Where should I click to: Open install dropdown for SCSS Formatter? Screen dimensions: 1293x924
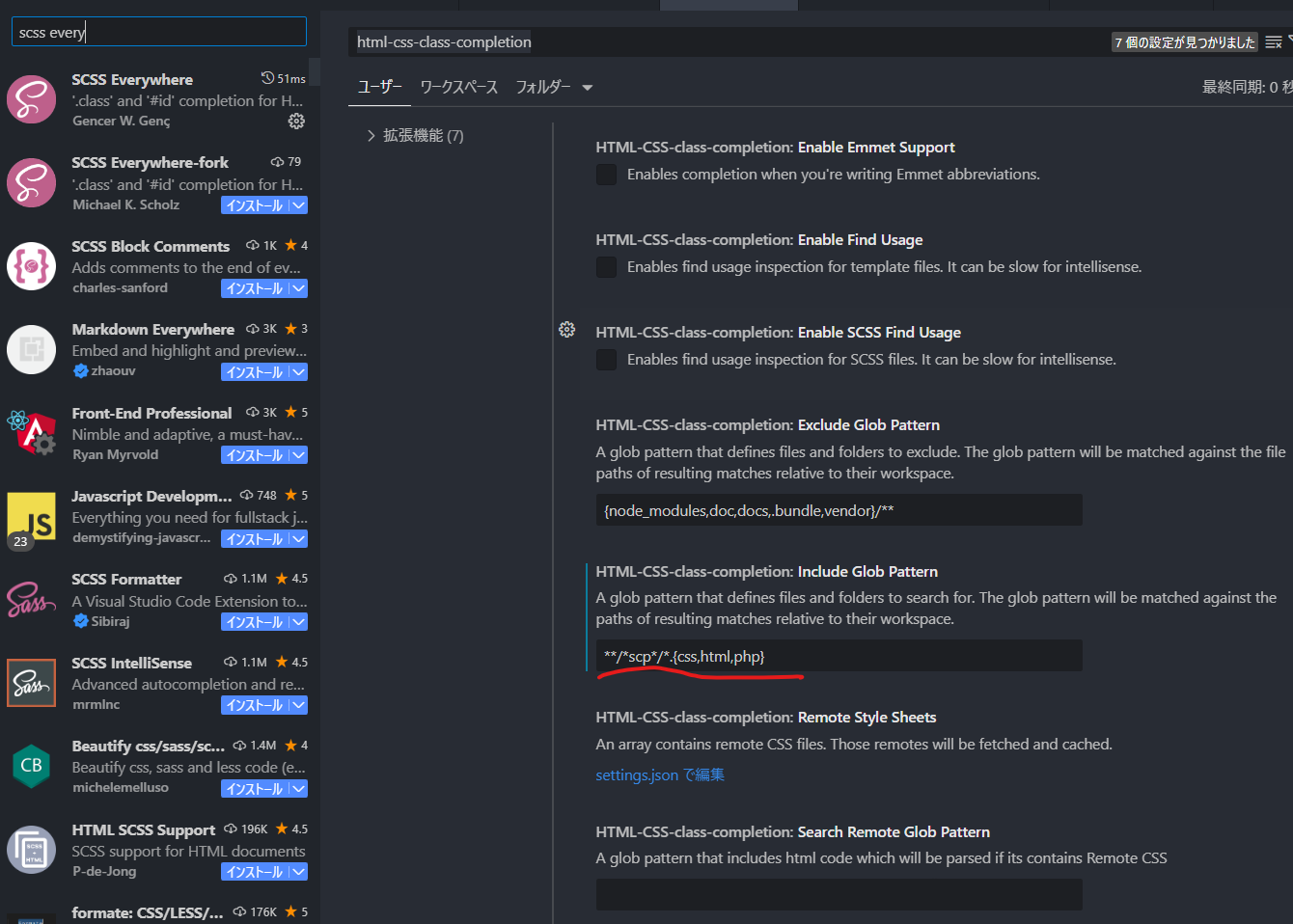click(x=299, y=622)
